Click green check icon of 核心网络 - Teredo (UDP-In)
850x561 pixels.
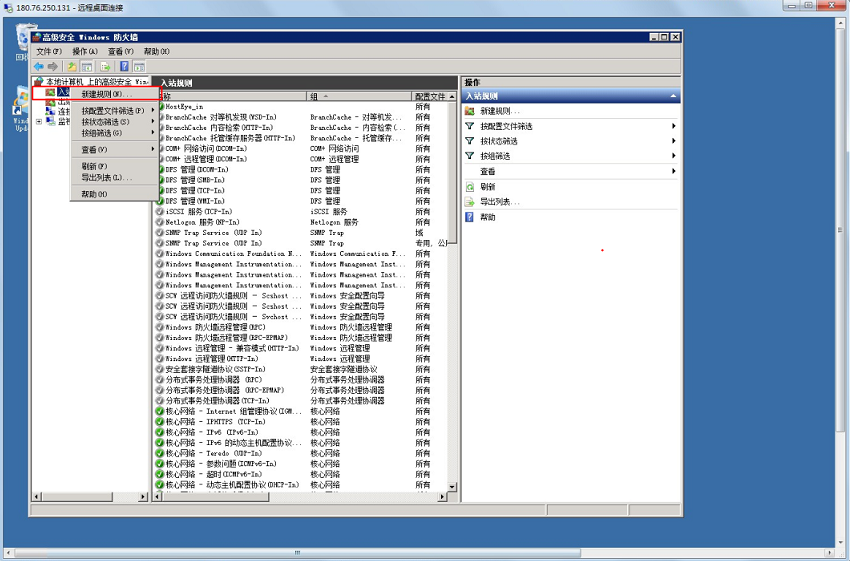(x=159, y=453)
